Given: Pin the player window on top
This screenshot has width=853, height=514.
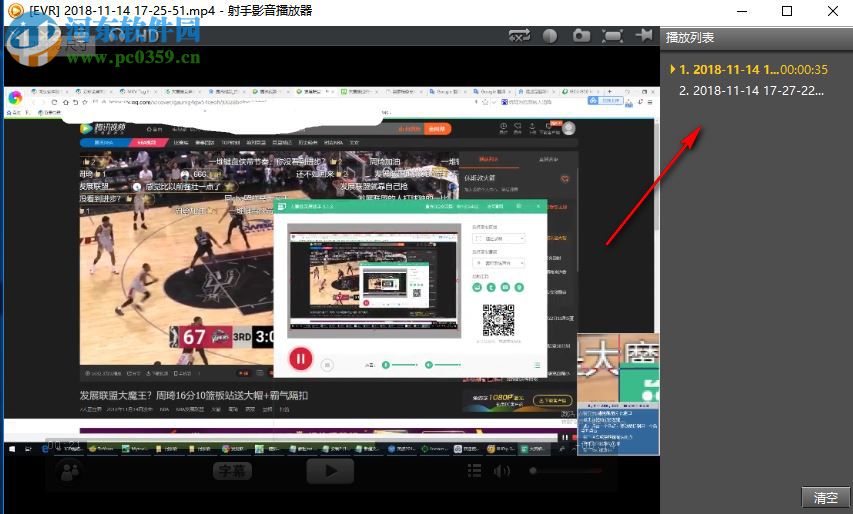Looking at the screenshot, I should click(x=644, y=35).
